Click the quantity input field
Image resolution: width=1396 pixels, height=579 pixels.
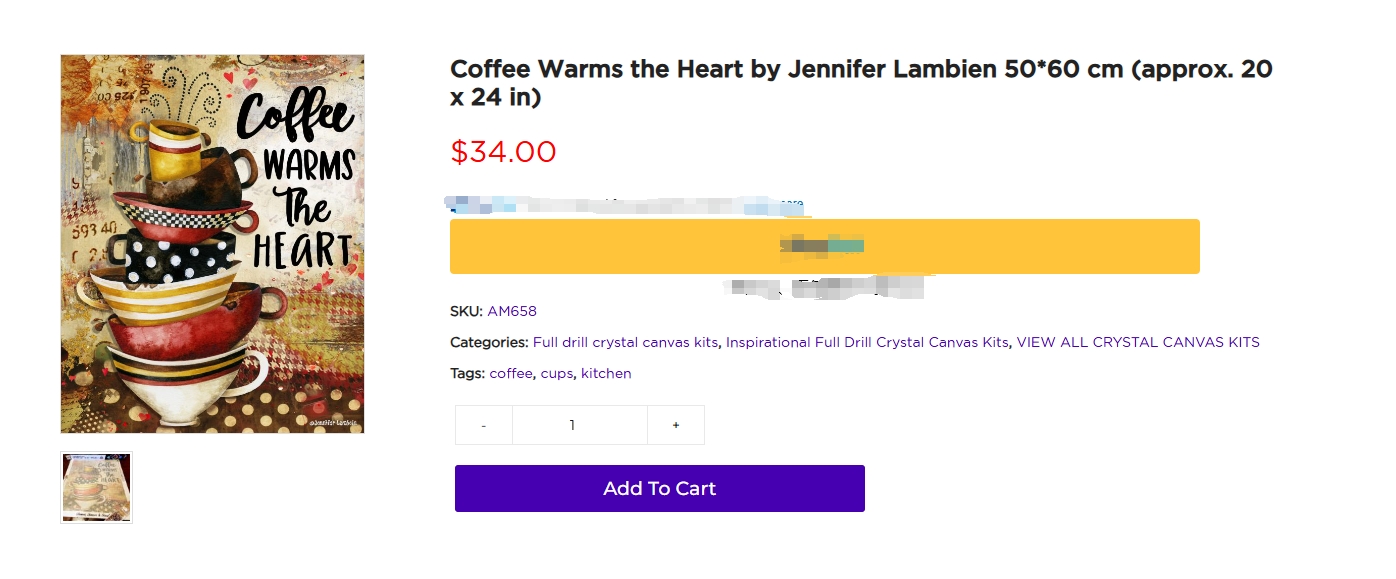(580, 425)
